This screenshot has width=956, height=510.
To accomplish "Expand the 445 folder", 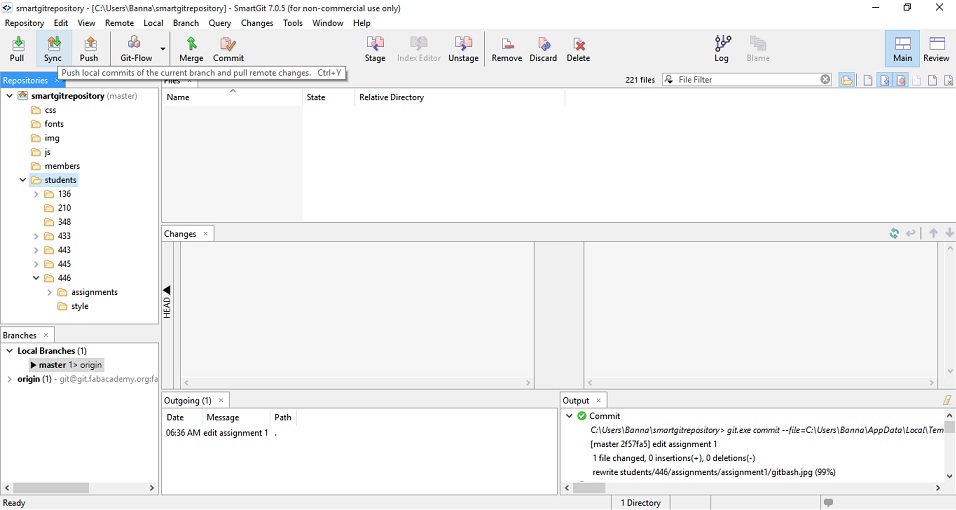I will pyautogui.click(x=36, y=264).
